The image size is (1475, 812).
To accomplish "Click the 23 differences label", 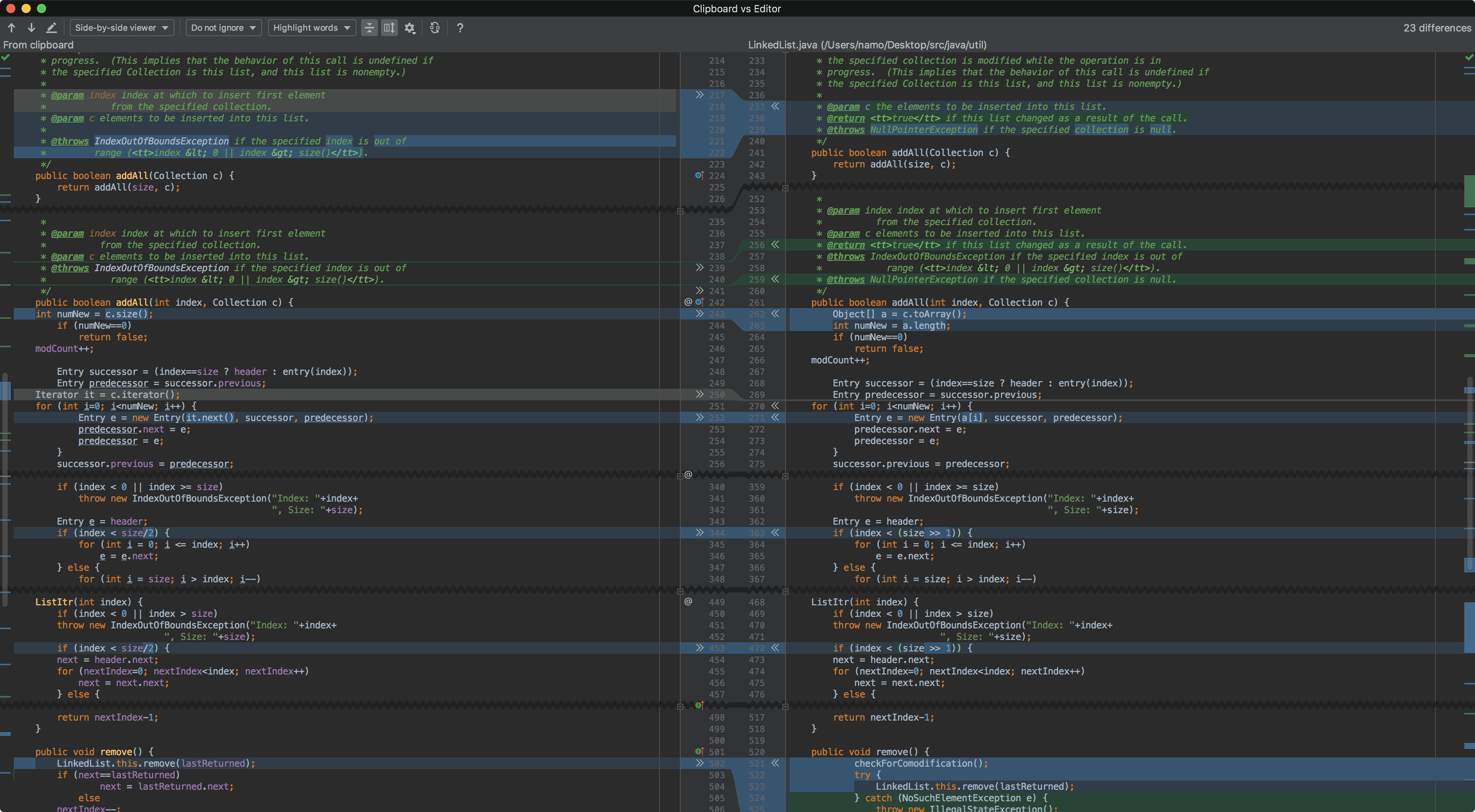I will point(1437,28).
